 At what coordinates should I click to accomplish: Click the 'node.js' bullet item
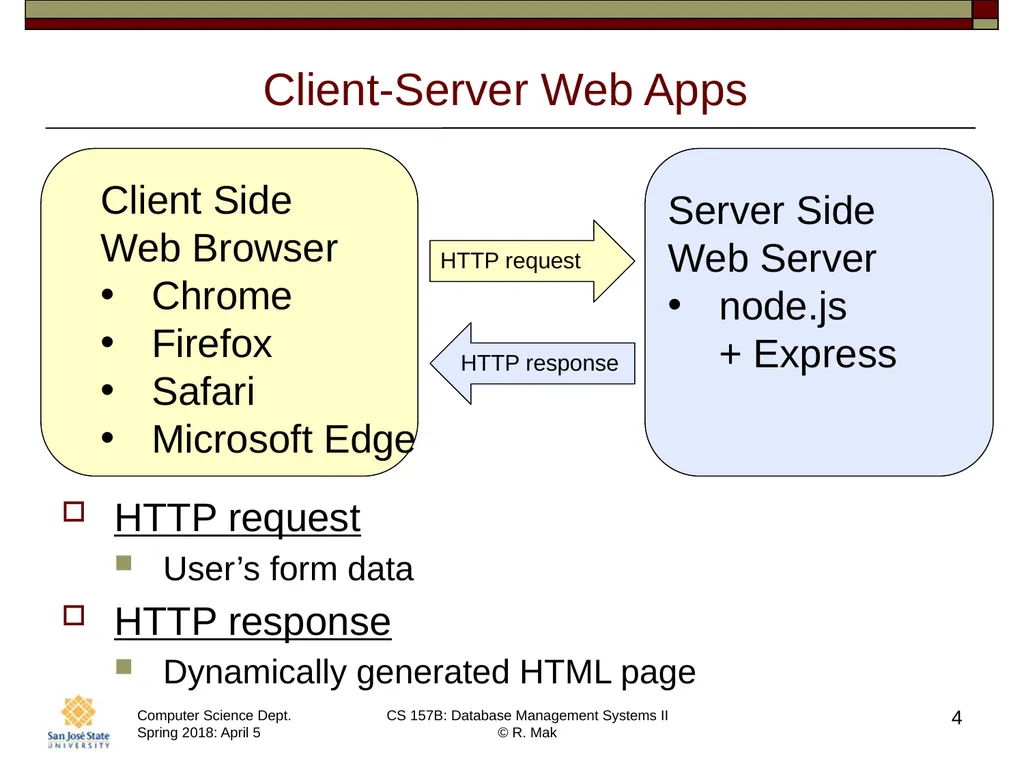pos(782,306)
